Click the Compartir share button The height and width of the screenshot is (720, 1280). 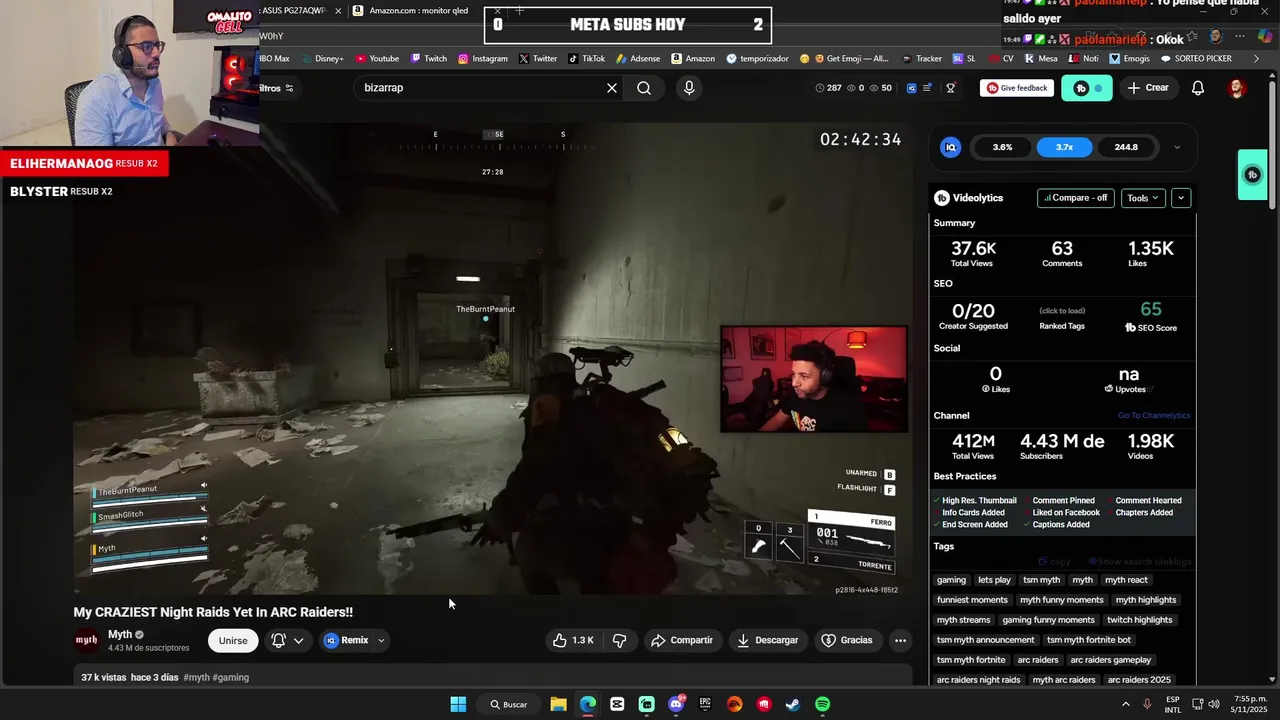(x=682, y=640)
